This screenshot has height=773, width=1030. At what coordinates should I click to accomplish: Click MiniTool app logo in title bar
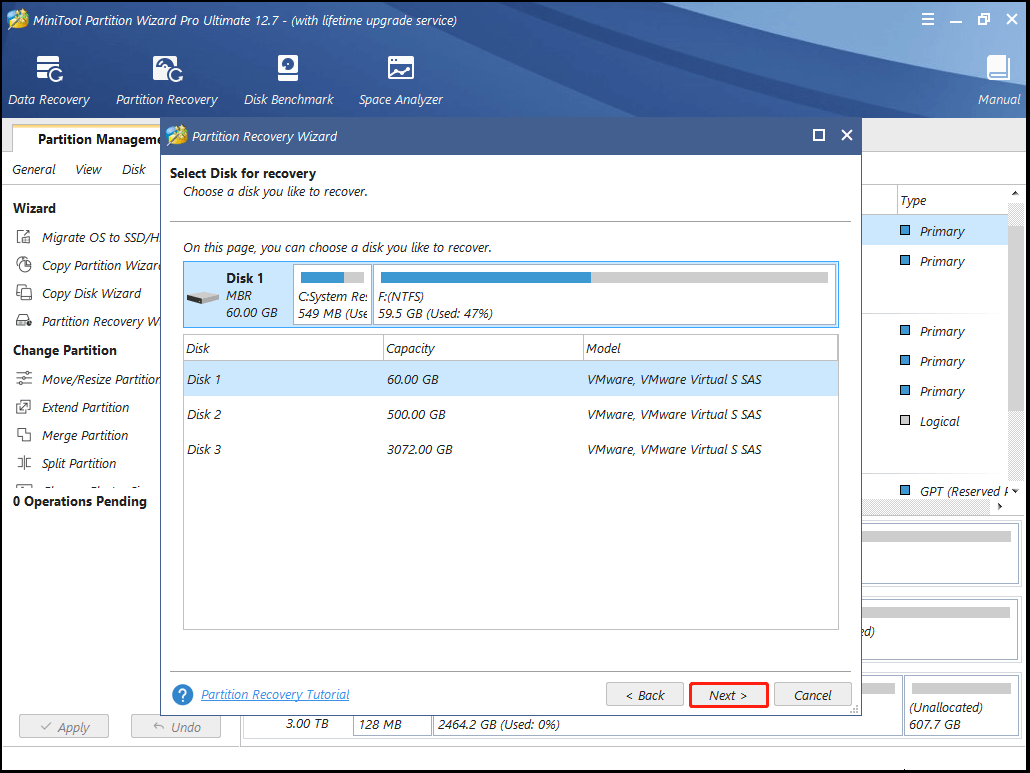[18, 20]
